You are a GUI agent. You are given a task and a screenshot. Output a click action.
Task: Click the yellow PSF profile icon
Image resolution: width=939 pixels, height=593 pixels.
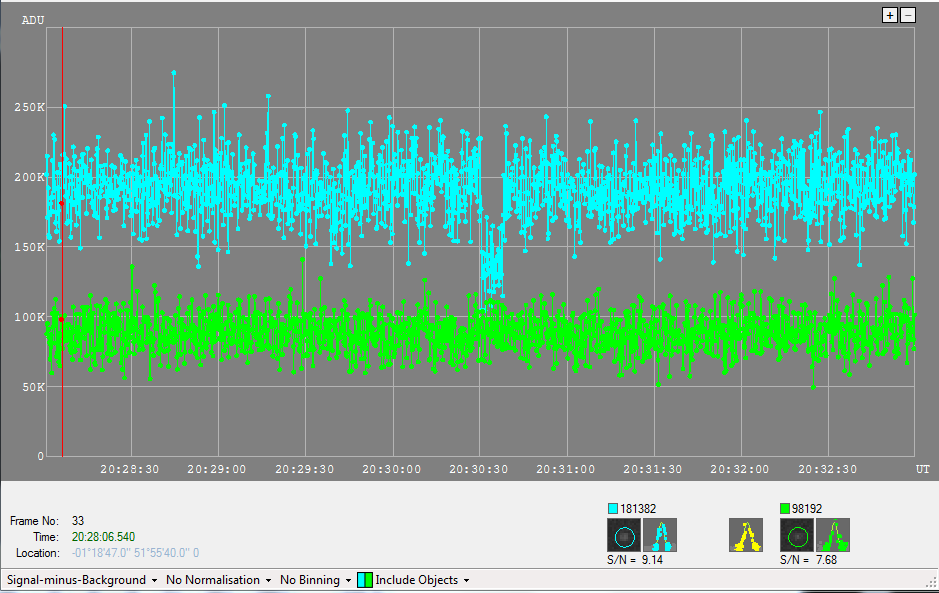746,536
